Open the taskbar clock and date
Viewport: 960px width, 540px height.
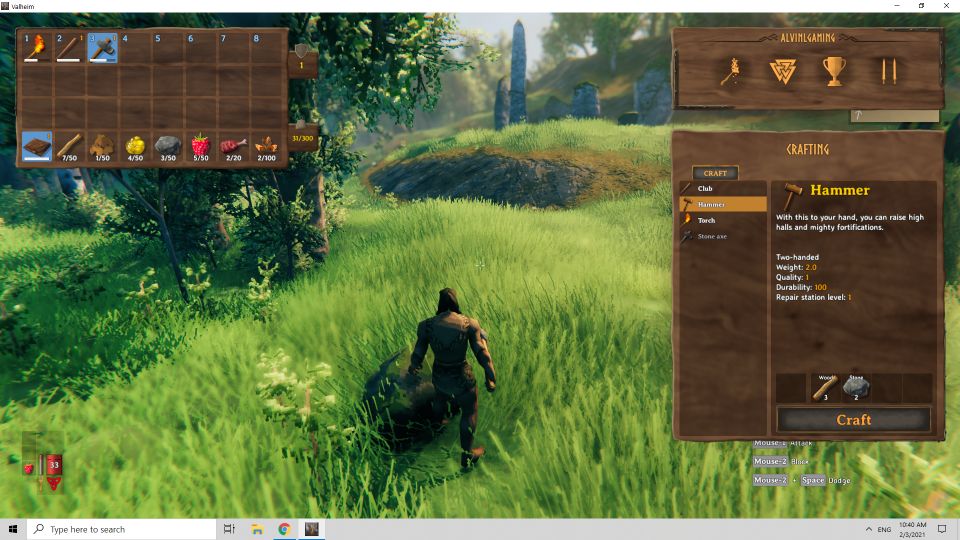point(912,529)
